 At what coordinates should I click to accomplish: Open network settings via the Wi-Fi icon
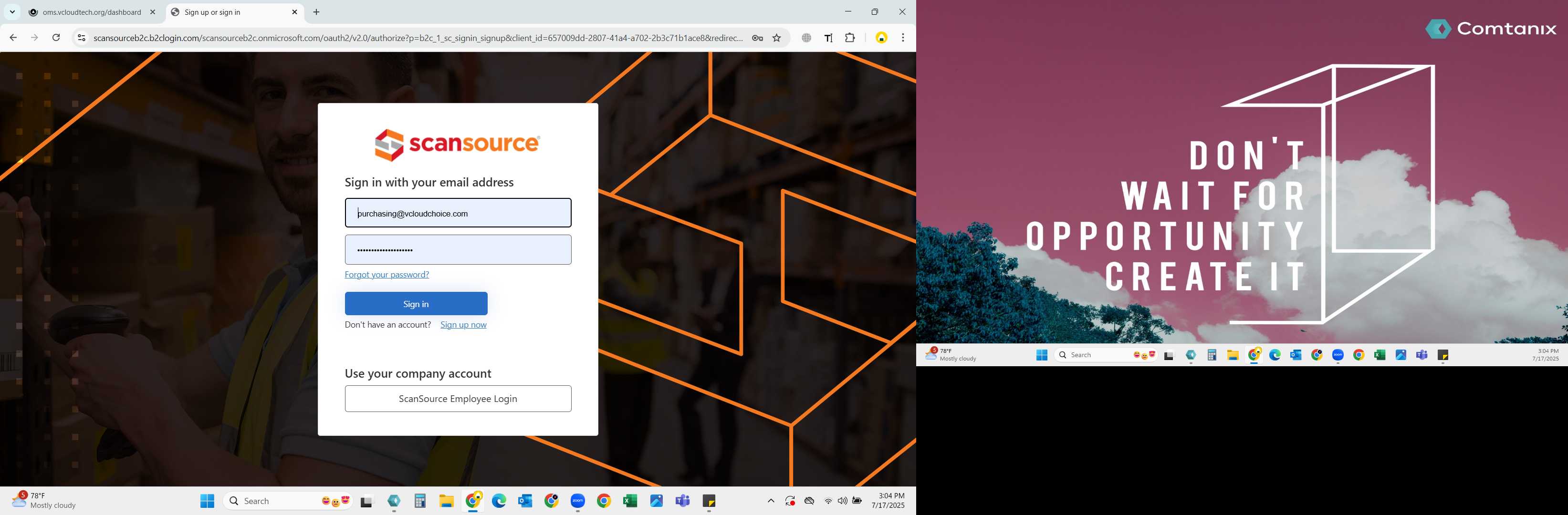[828, 501]
